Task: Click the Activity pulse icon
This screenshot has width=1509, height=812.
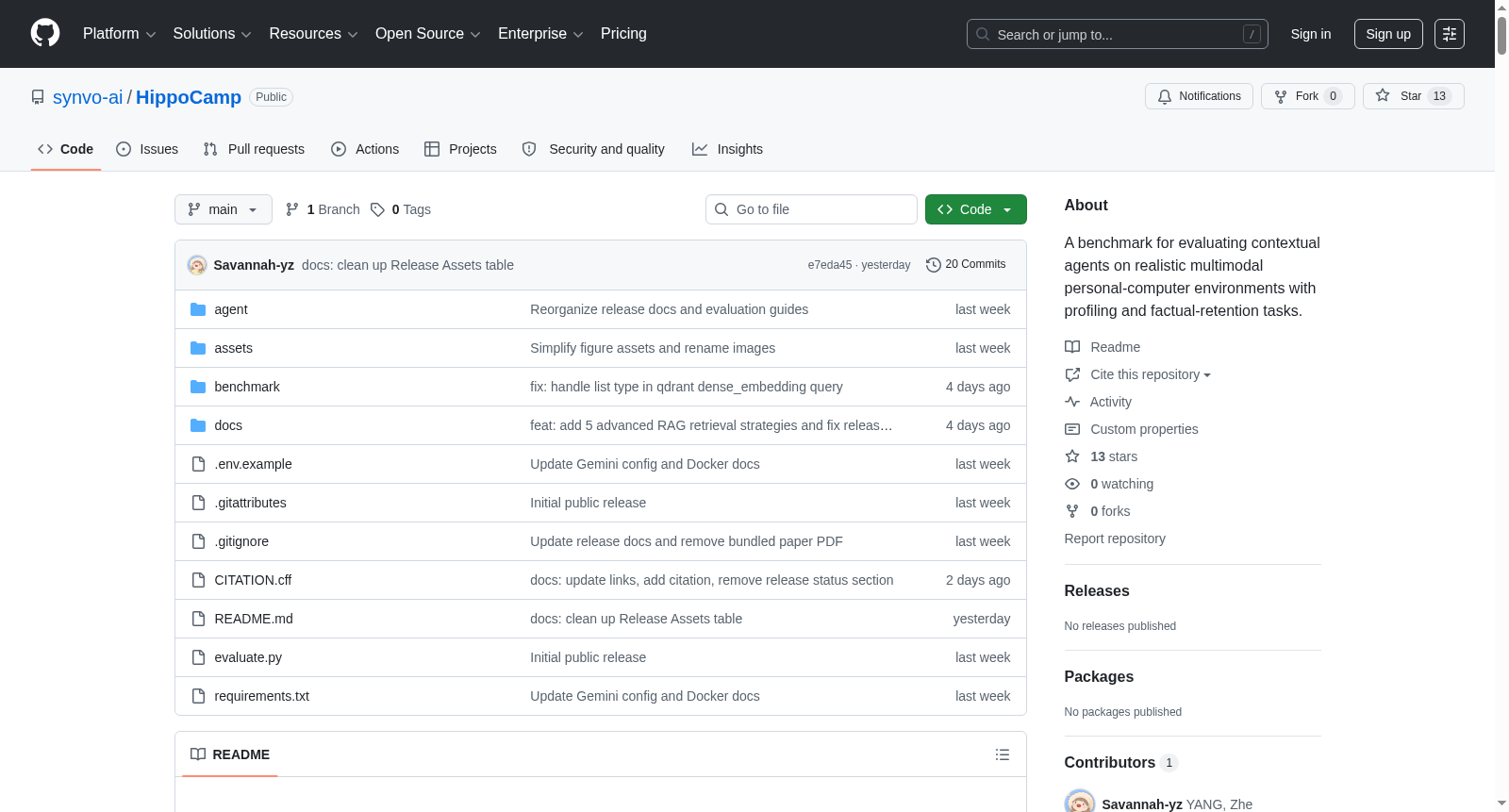Action: (x=1072, y=402)
